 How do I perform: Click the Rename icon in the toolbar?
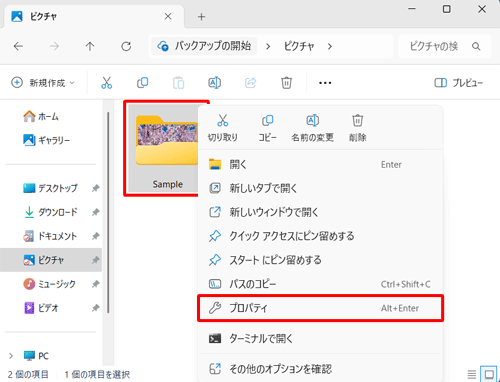(214, 83)
